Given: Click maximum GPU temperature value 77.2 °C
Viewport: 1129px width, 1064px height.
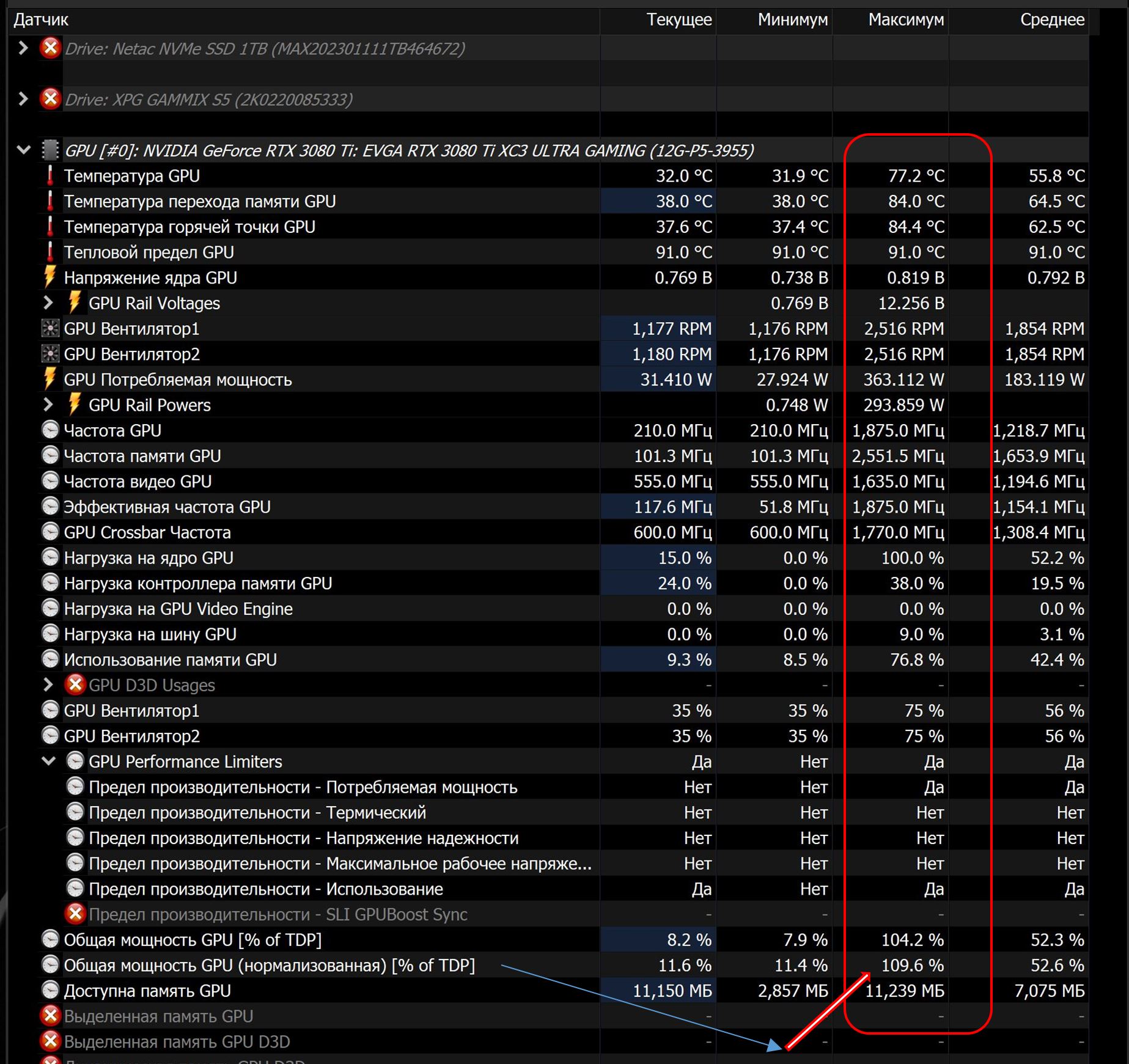Looking at the screenshot, I should (x=916, y=175).
